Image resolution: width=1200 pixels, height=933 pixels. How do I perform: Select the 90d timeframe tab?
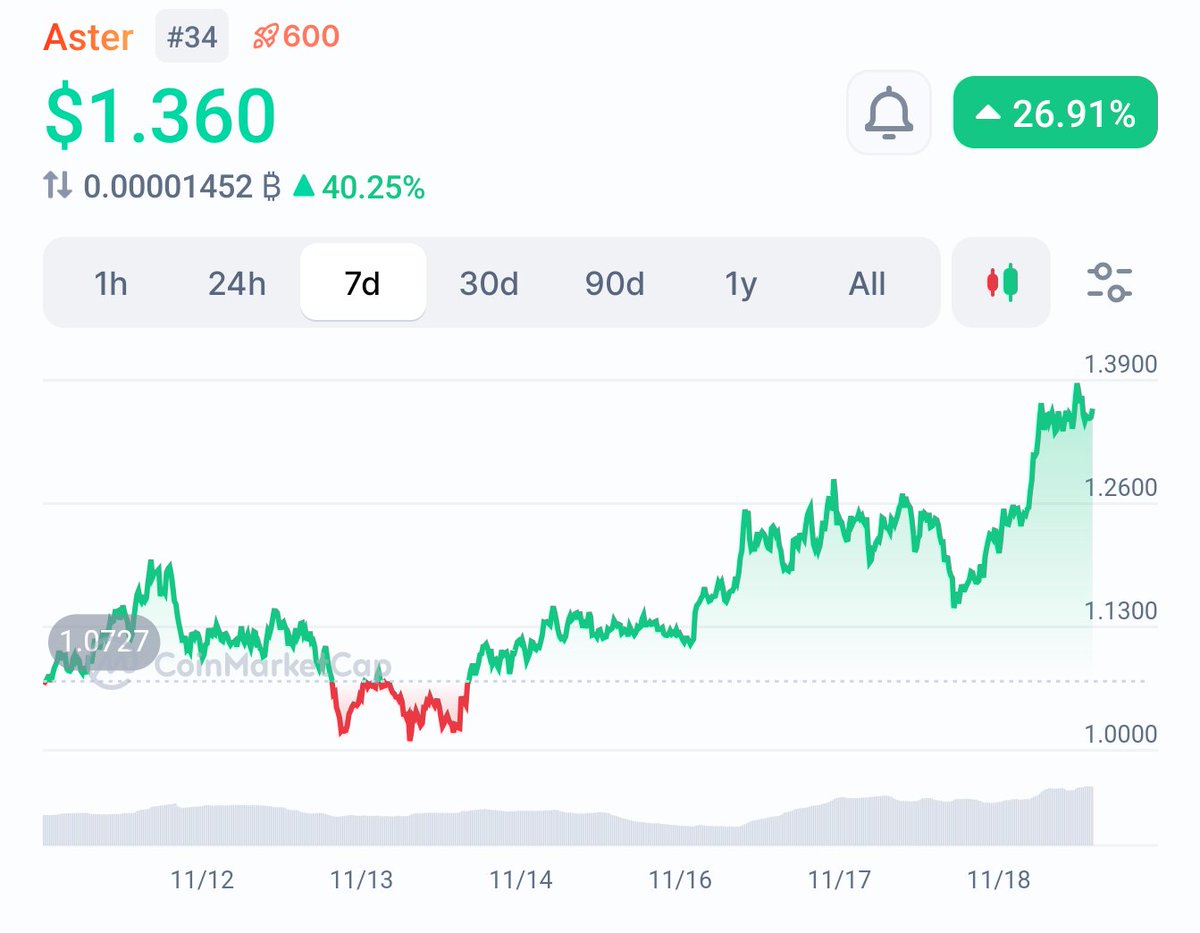point(615,284)
